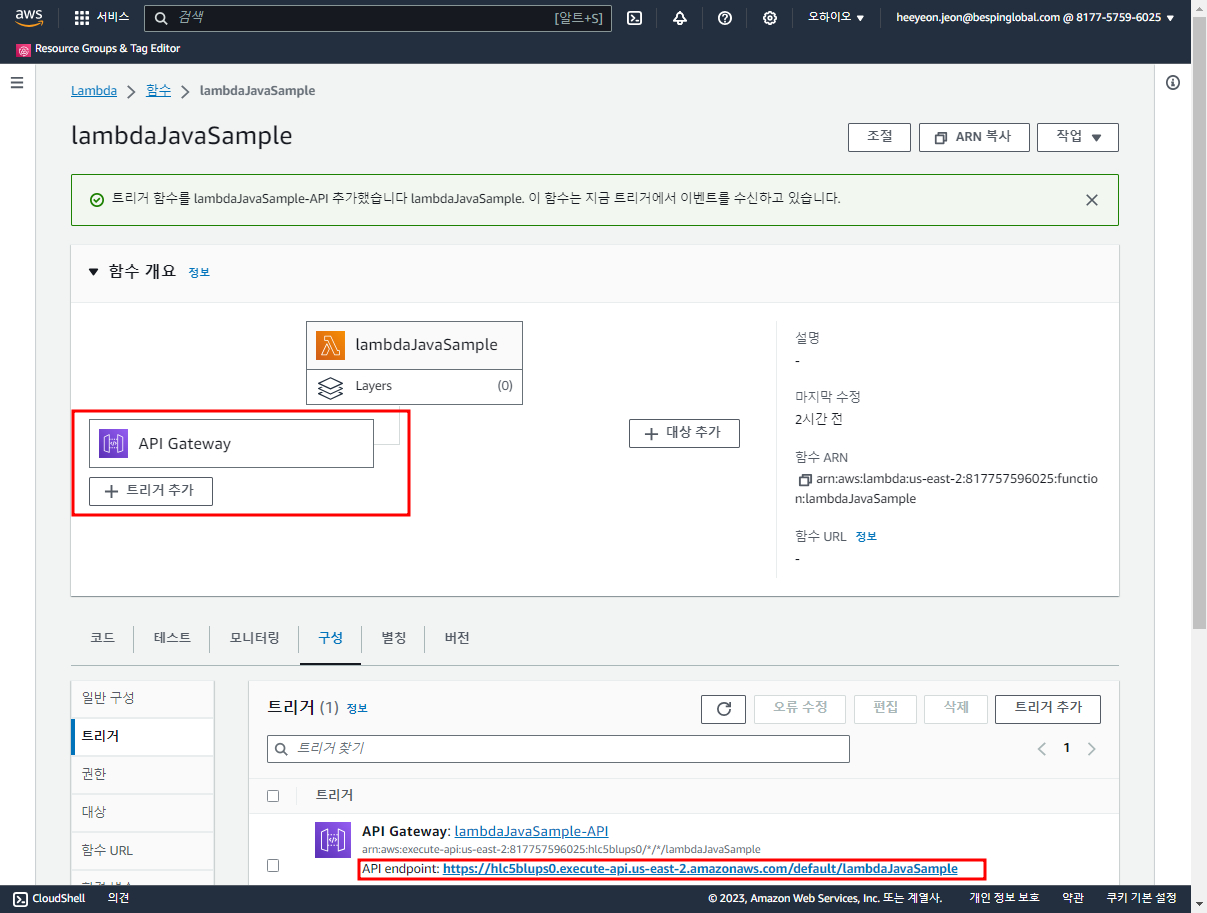Open the 작업 actions dropdown
Image resolution: width=1207 pixels, height=913 pixels.
click(x=1078, y=137)
